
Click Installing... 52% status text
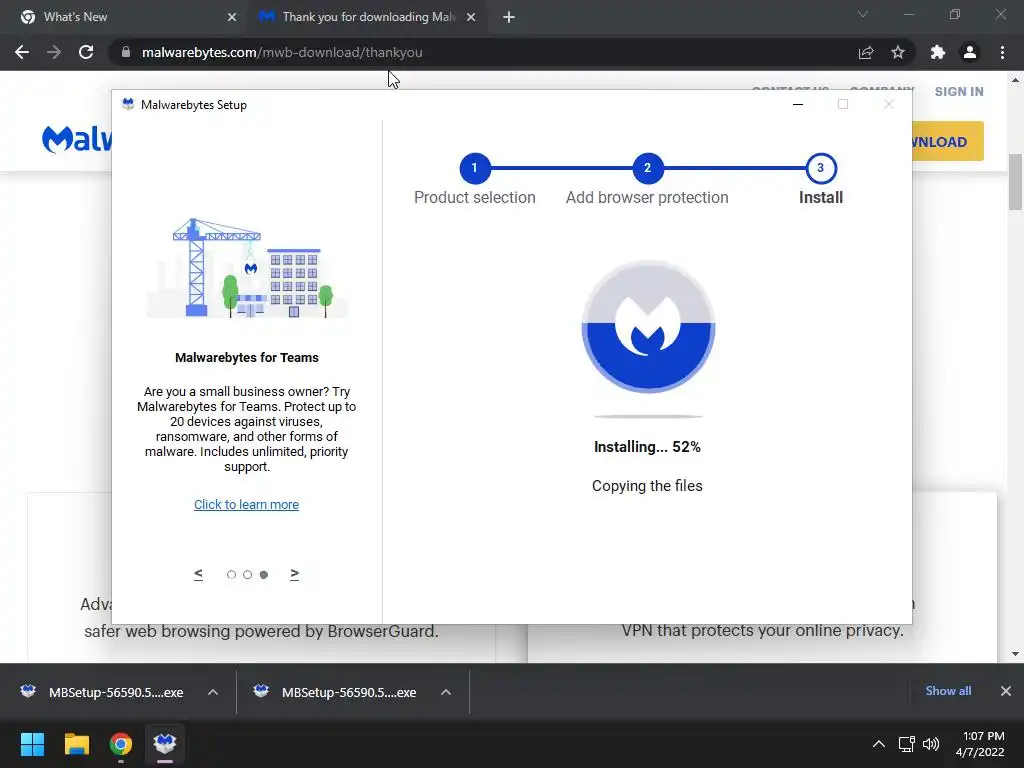point(647,447)
